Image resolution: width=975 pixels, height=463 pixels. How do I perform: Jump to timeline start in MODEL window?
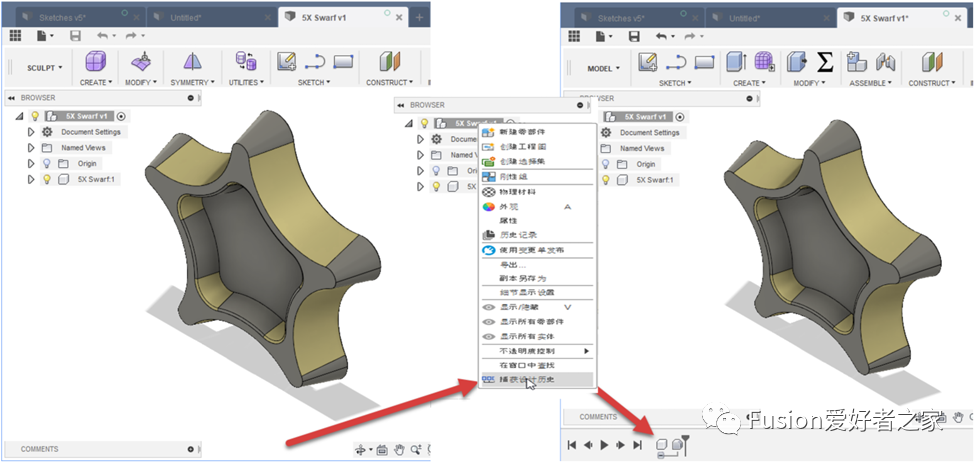(x=571, y=445)
